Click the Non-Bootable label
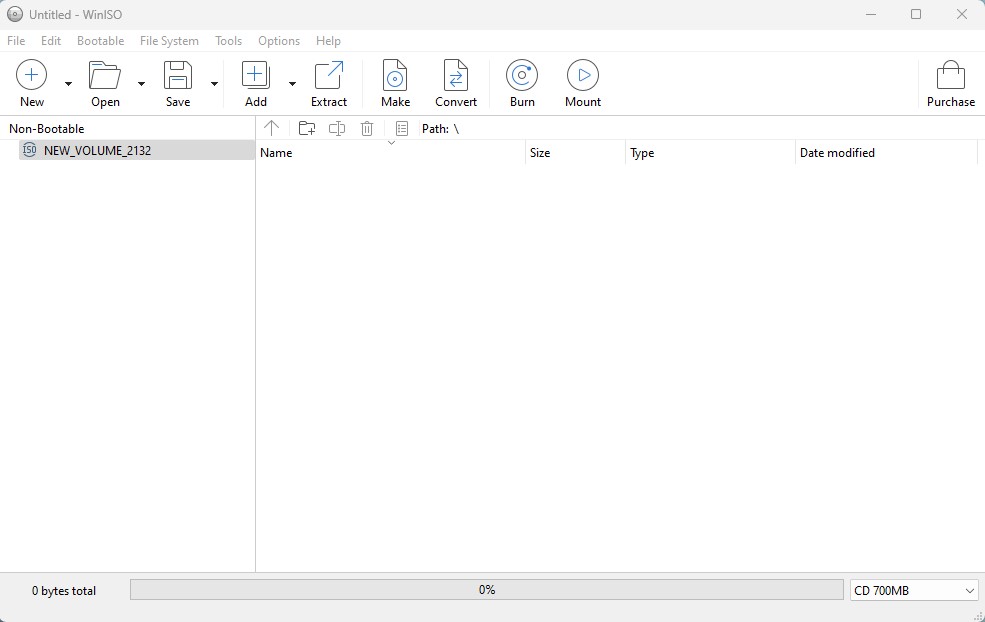This screenshot has height=622, width=985. (x=46, y=129)
